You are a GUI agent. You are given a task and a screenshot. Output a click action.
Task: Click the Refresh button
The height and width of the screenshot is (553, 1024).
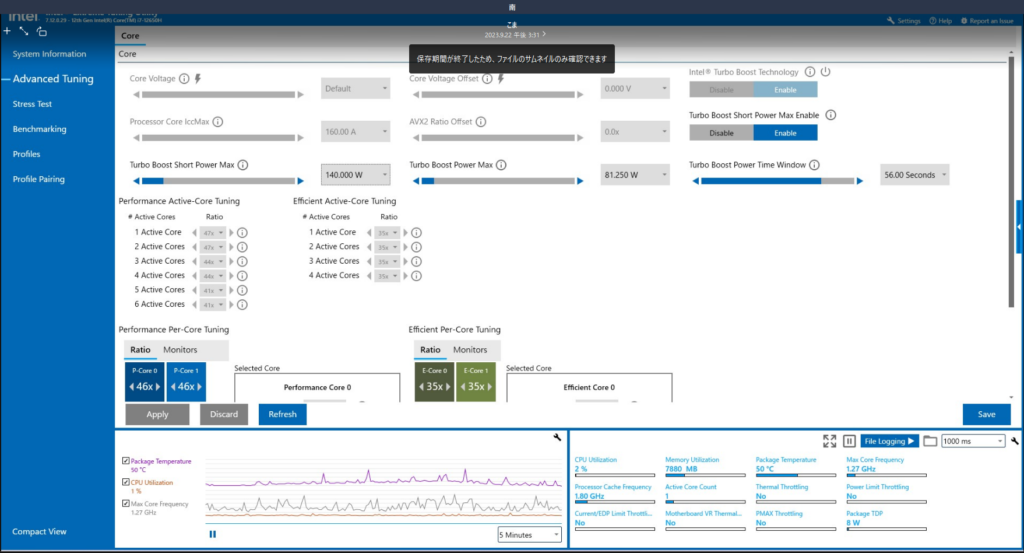(282, 414)
